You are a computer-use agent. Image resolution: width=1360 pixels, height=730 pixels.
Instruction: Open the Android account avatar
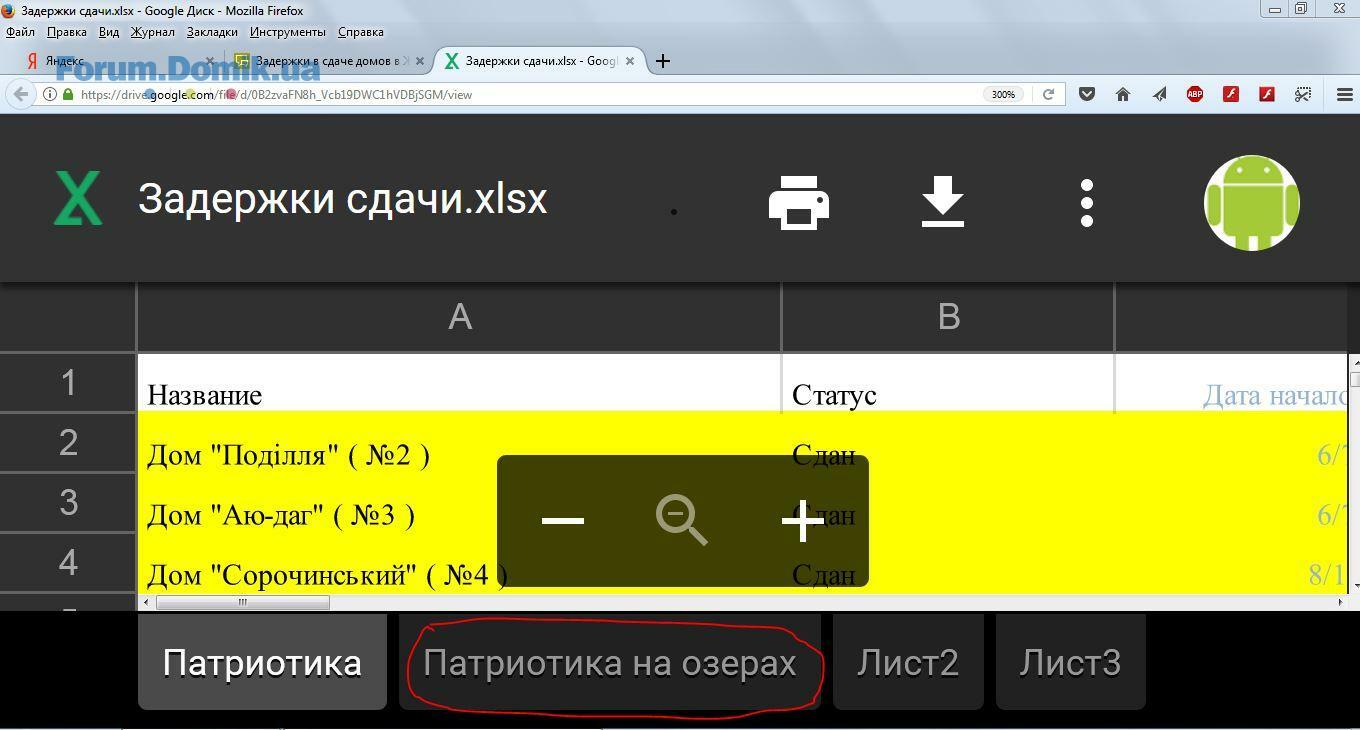click(x=1251, y=203)
